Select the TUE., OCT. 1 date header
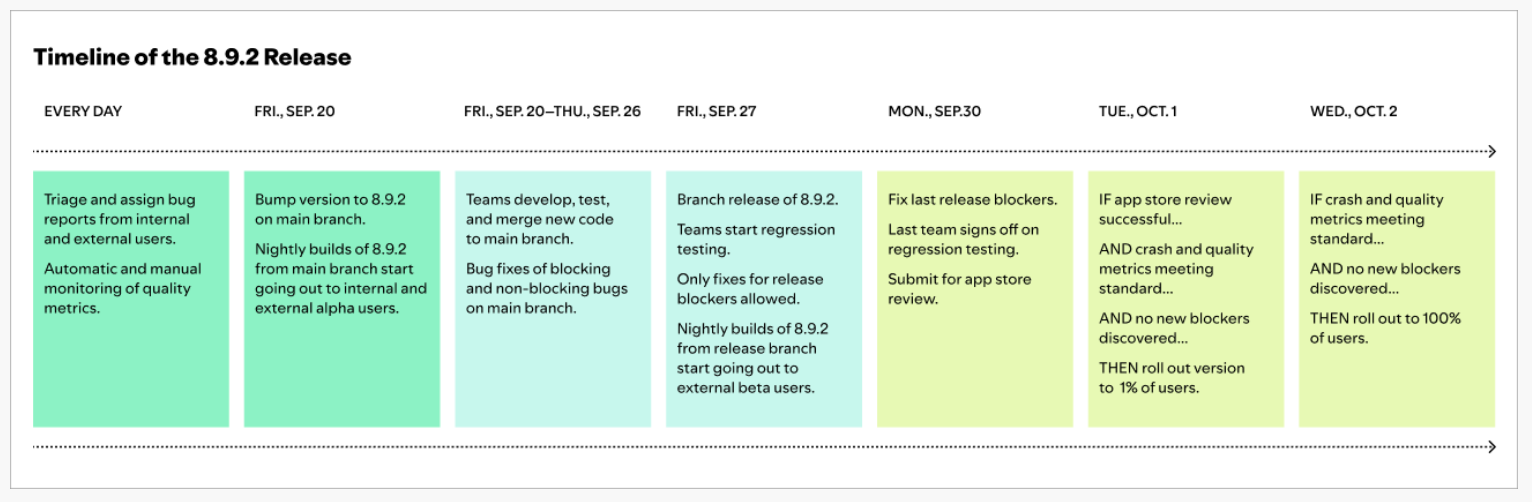The width and height of the screenshot is (1532, 502). [x=1138, y=111]
